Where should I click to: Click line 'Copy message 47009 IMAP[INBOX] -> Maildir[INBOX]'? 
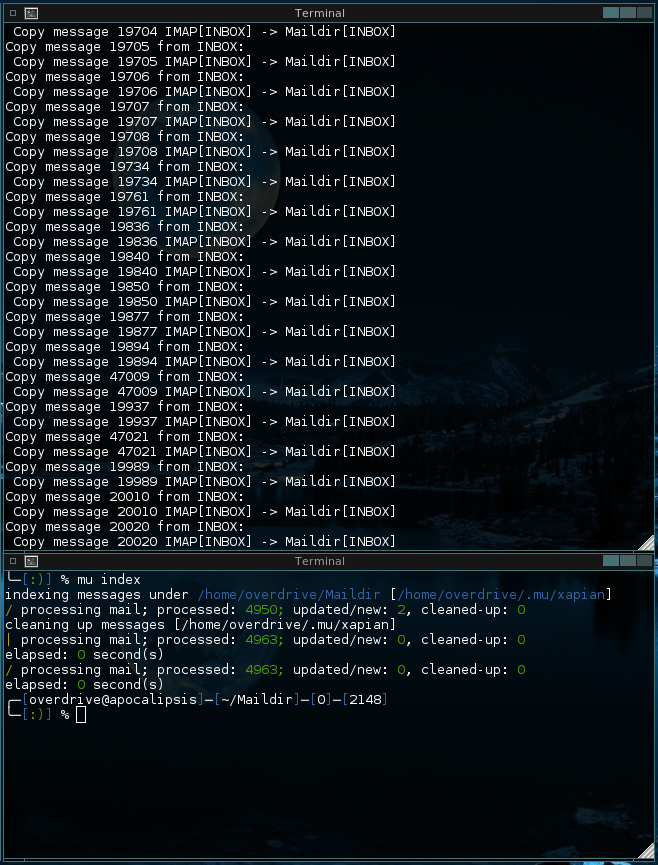point(205,392)
